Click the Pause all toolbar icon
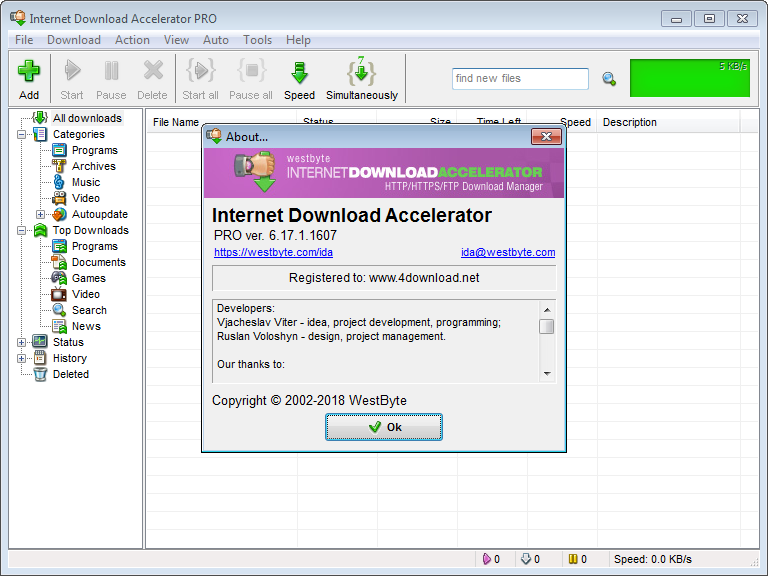Viewport: 768px width, 576px height. [251, 71]
